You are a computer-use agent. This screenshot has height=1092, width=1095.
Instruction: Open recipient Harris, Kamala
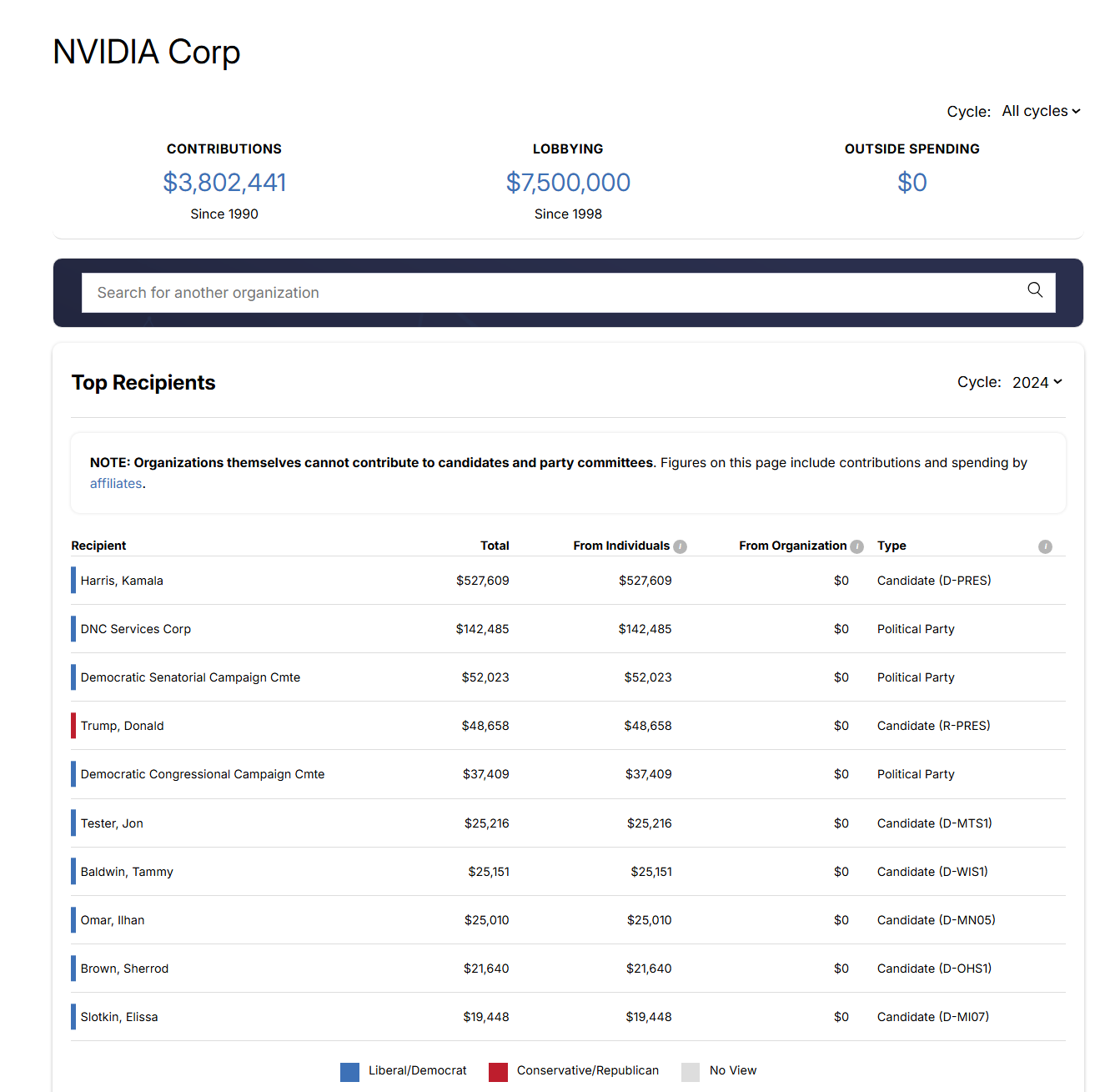pyautogui.click(x=122, y=581)
